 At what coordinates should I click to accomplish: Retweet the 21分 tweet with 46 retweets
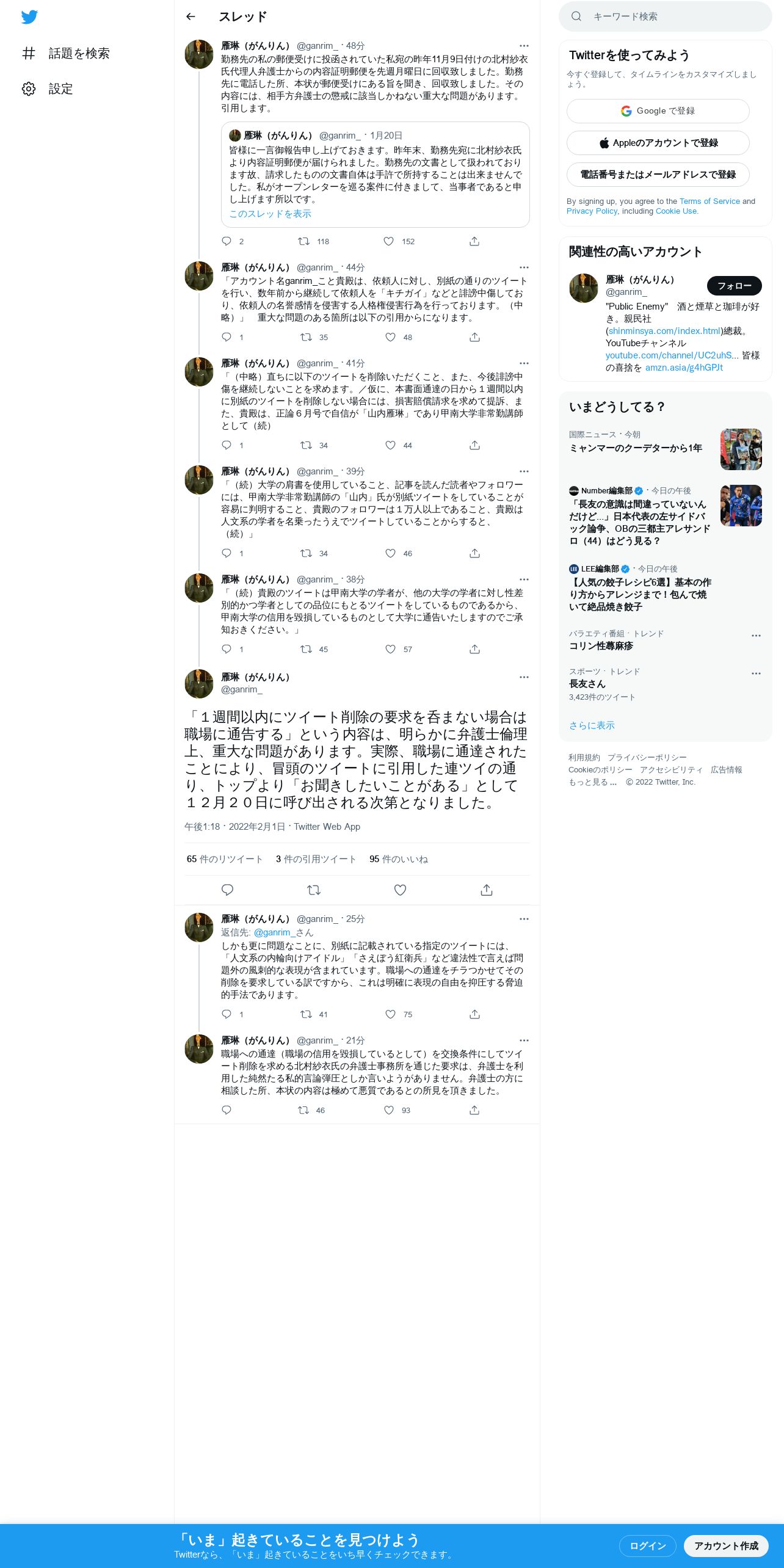pyautogui.click(x=303, y=1110)
